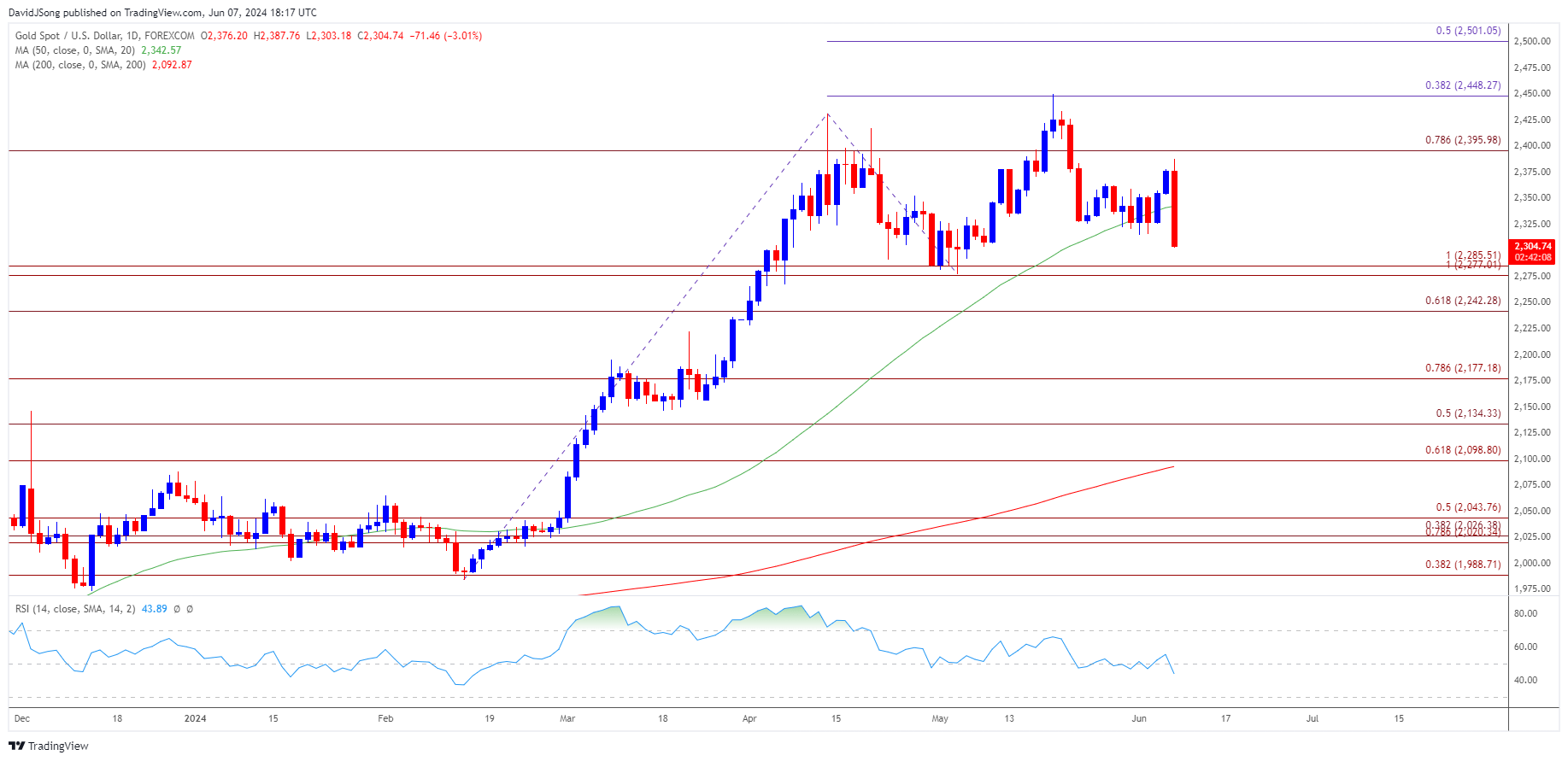Click the RSI 40.00 axis tick
The image size is (1568, 761).
(x=1525, y=681)
